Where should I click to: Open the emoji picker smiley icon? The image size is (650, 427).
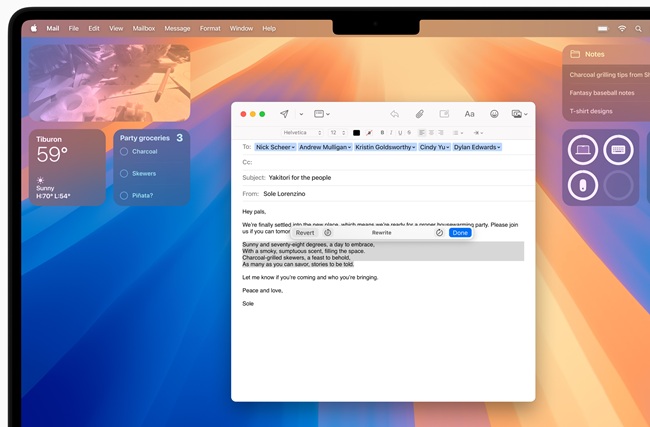point(494,114)
